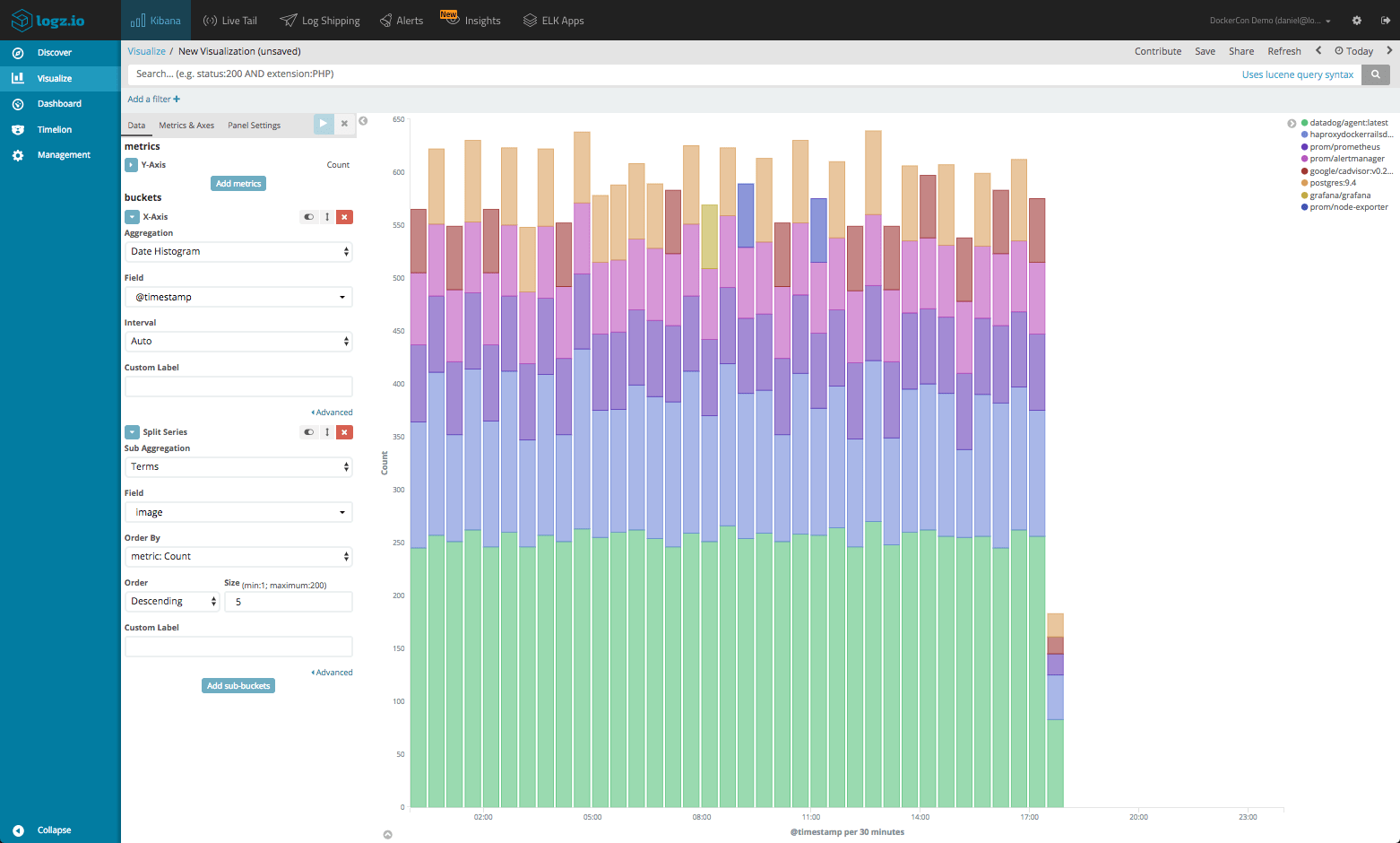Click the Add sub-buckets button
The height and width of the screenshot is (843, 1400).
(238, 686)
